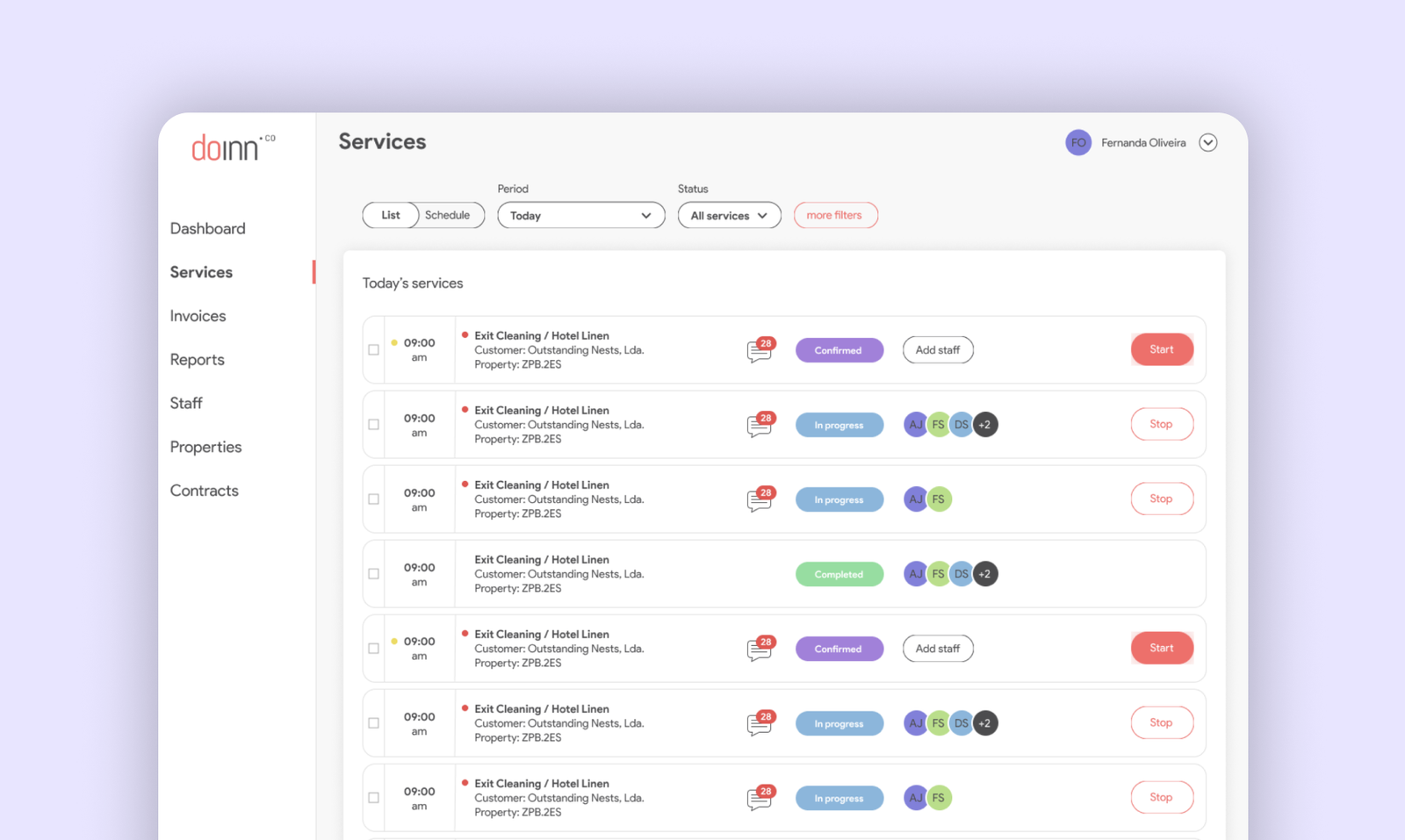Click Add staff in the first Confirmed row
This screenshot has width=1405, height=840.
[938, 350]
